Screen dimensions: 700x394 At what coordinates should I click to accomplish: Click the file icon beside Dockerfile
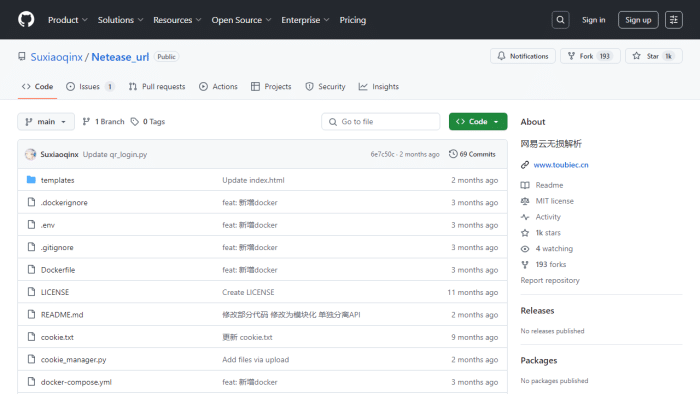coord(31,270)
